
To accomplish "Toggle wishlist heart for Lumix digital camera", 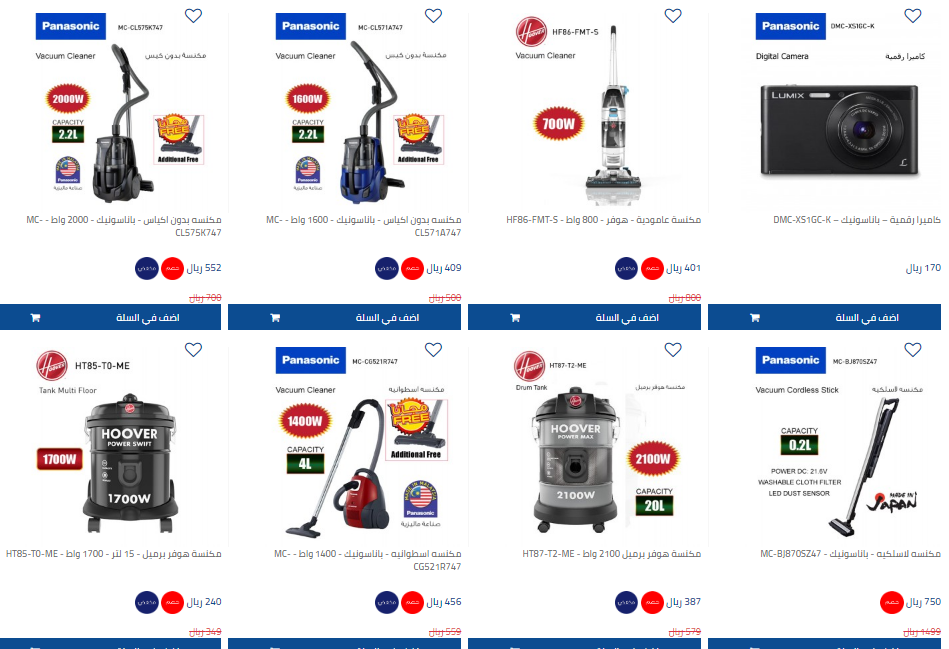I will (913, 16).
